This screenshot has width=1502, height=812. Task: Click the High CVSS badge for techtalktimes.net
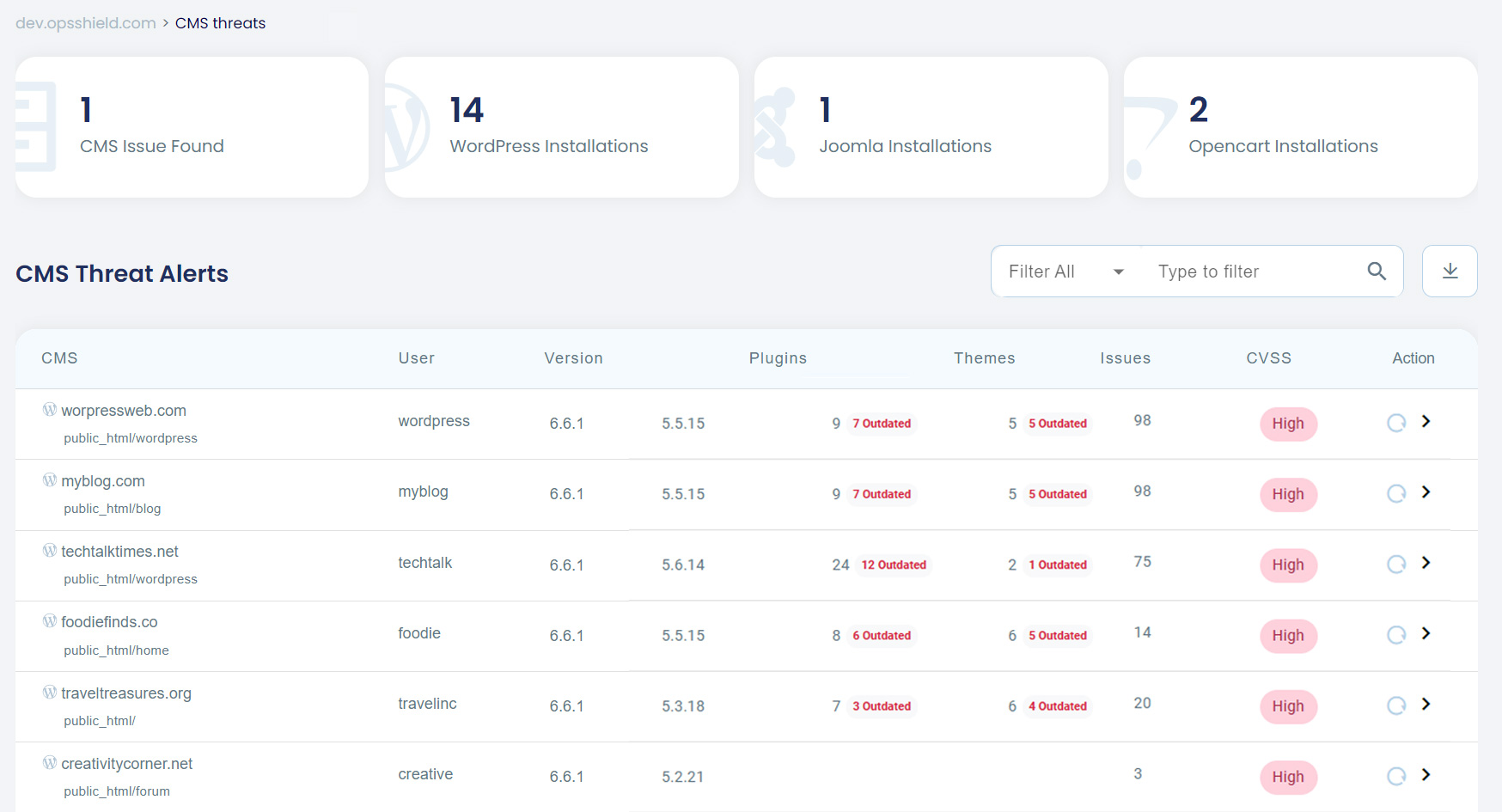click(x=1288, y=565)
